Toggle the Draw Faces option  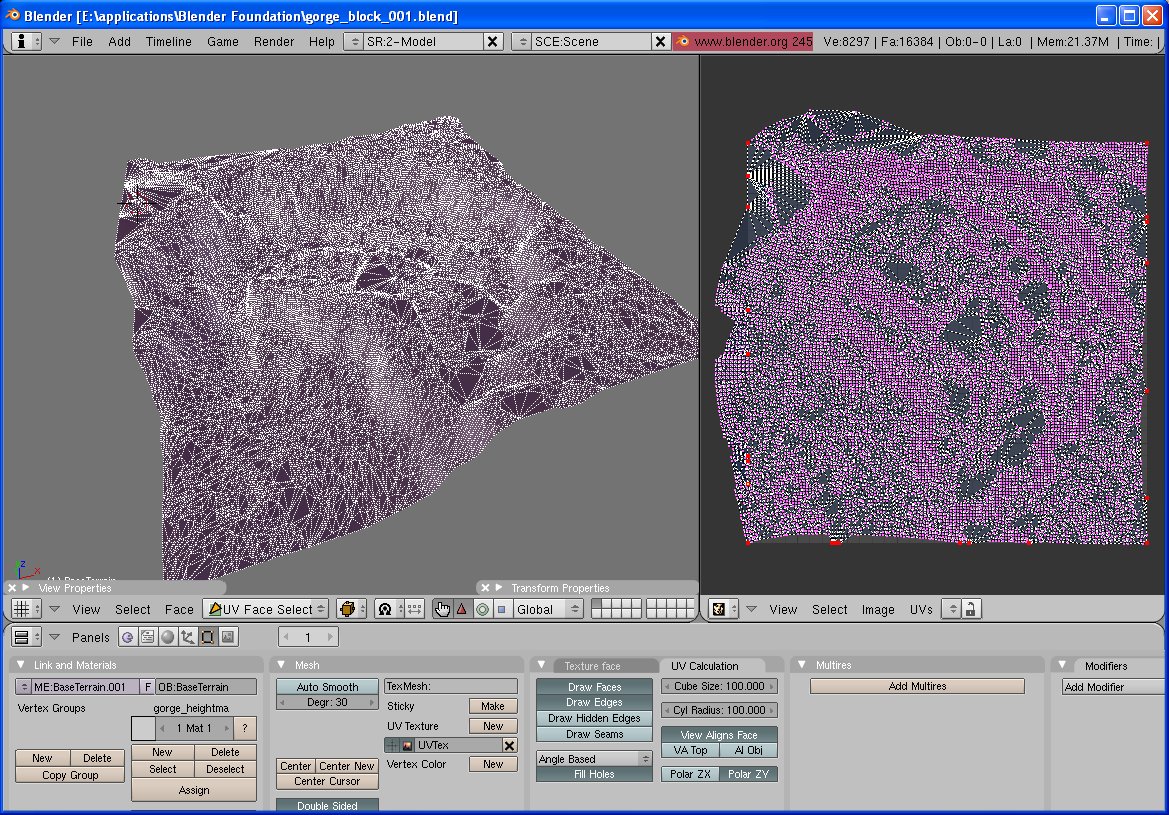point(594,687)
